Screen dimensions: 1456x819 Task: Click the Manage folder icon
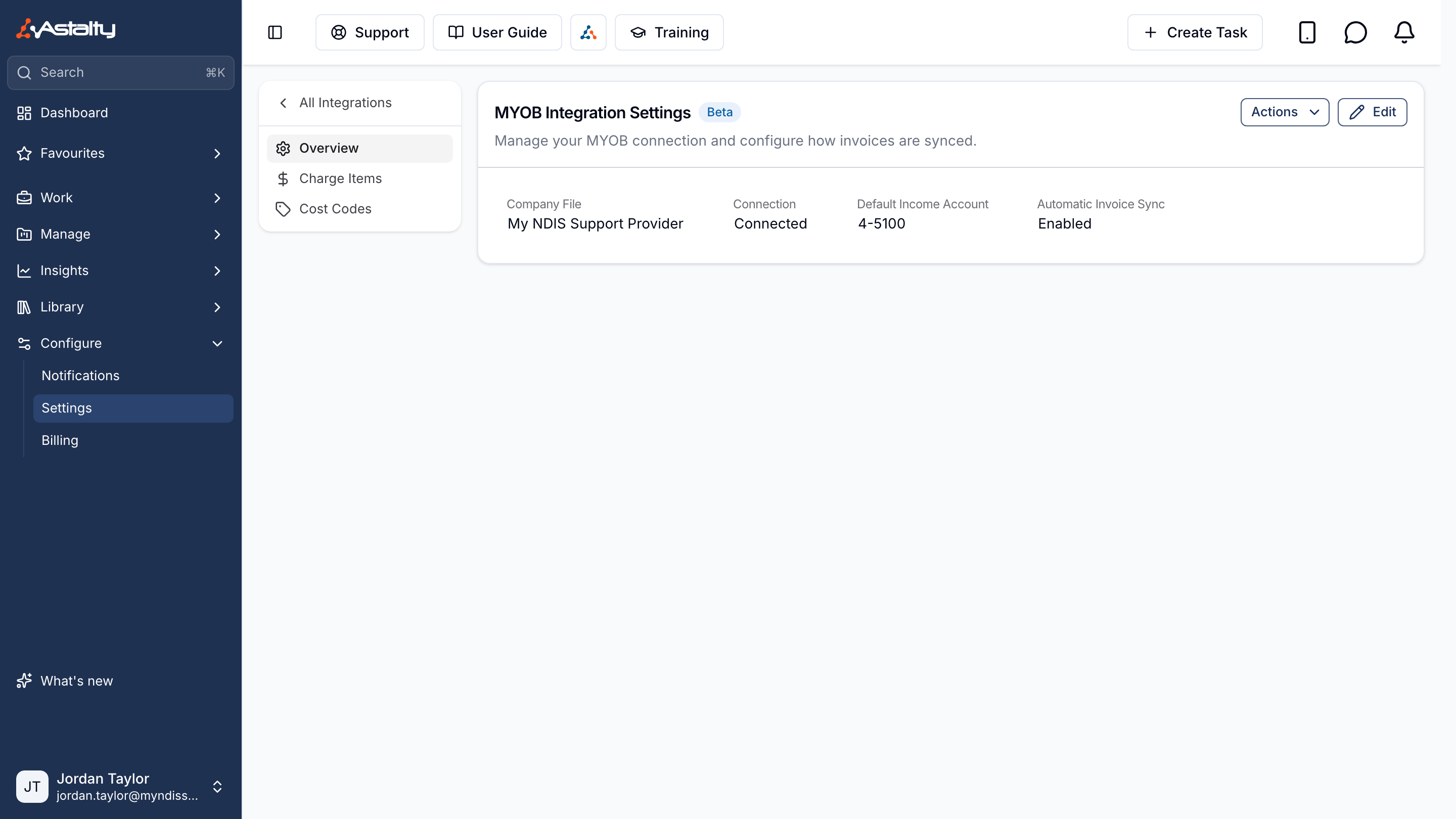coord(24,234)
